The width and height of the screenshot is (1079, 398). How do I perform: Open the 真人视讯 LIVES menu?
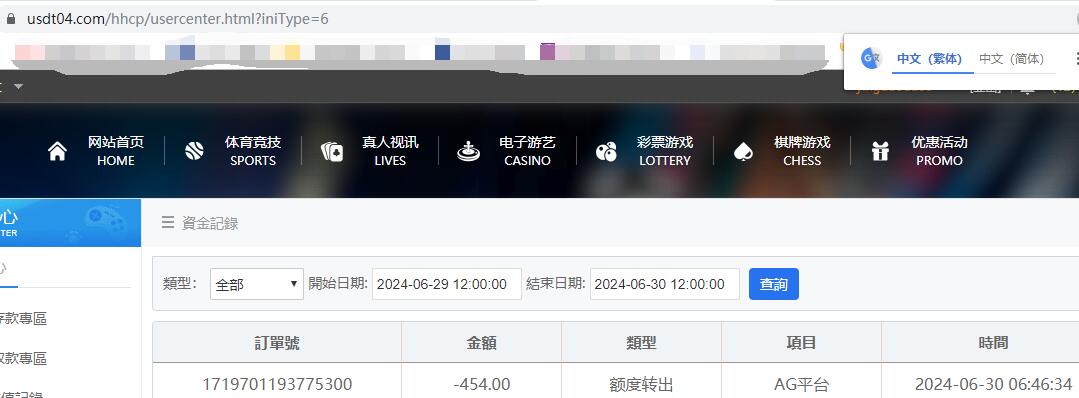click(x=390, y=151)
